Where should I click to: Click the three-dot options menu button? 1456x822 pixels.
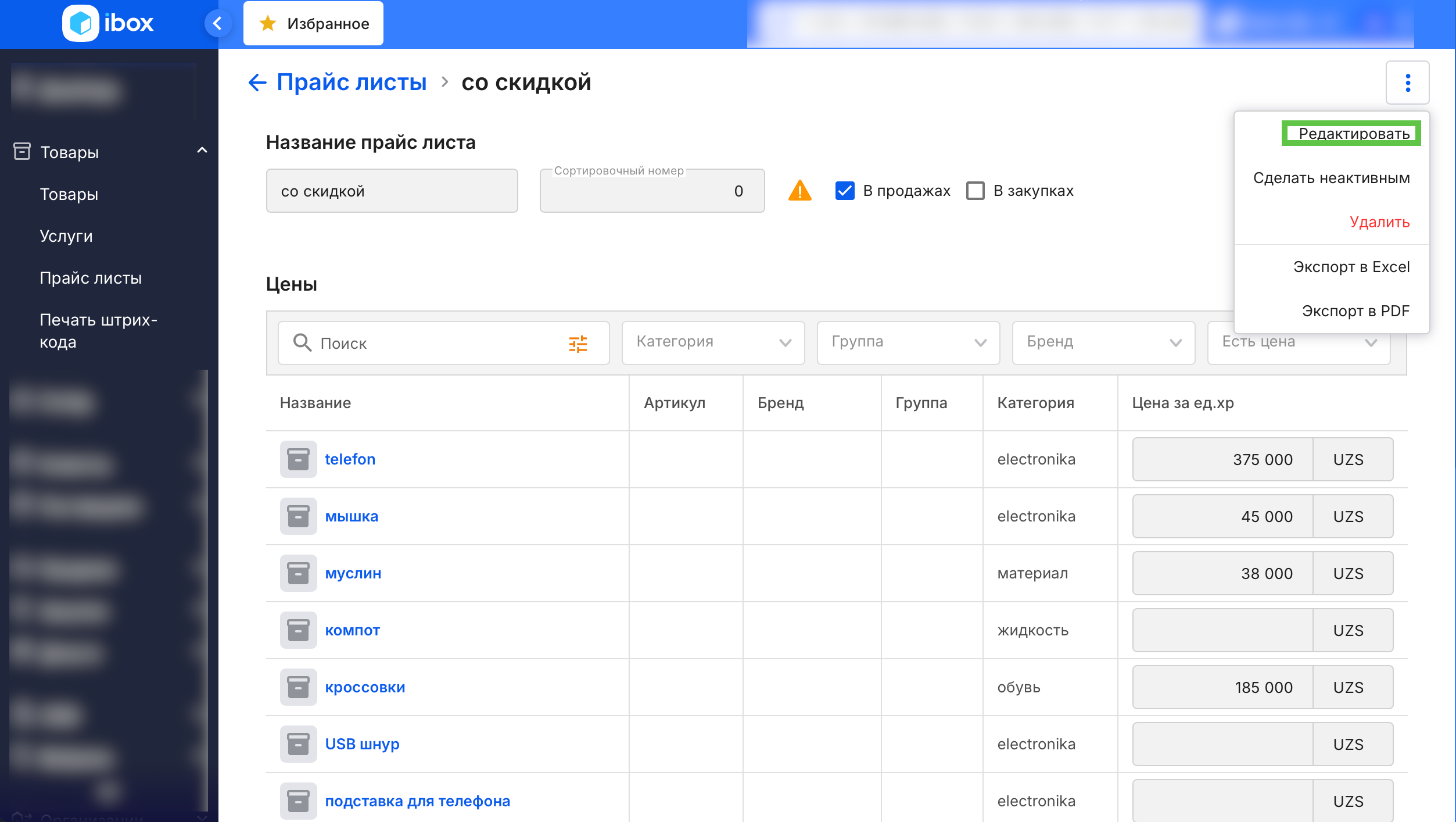[1407, 83]
